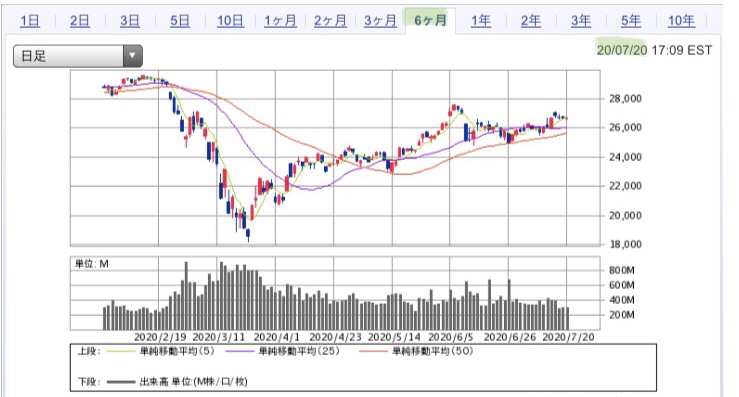Show the 1ヶ月 chart period

pyautogui.click(x=280, y=21)
